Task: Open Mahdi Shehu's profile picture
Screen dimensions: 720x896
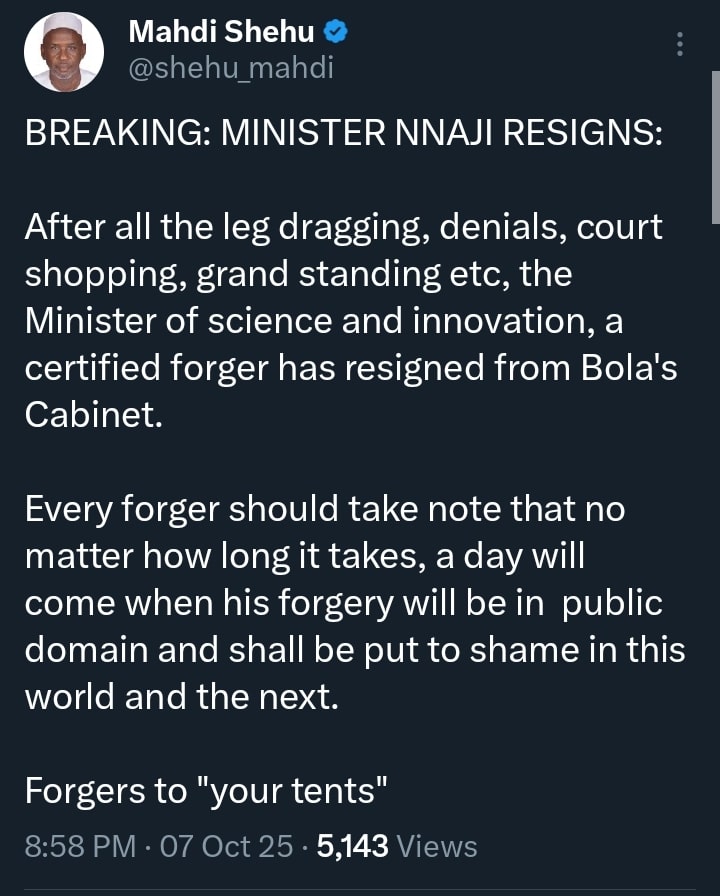Action: click(x=63, y=52)
